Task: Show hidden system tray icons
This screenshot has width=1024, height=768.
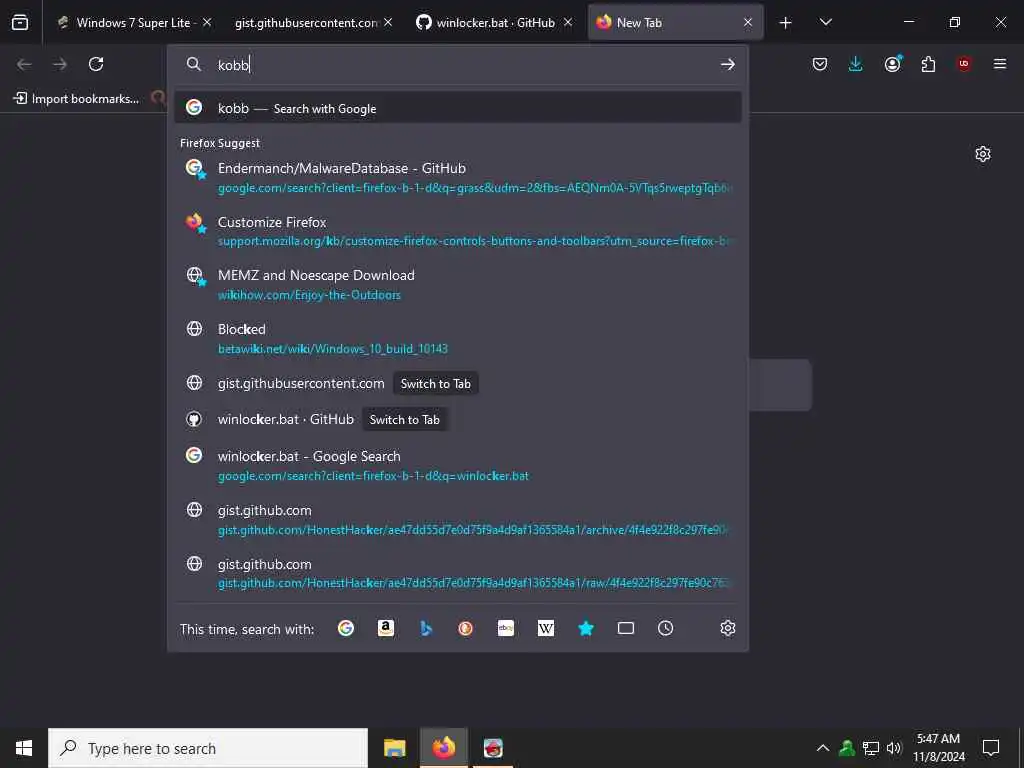Action: click(x=823, y=748)
